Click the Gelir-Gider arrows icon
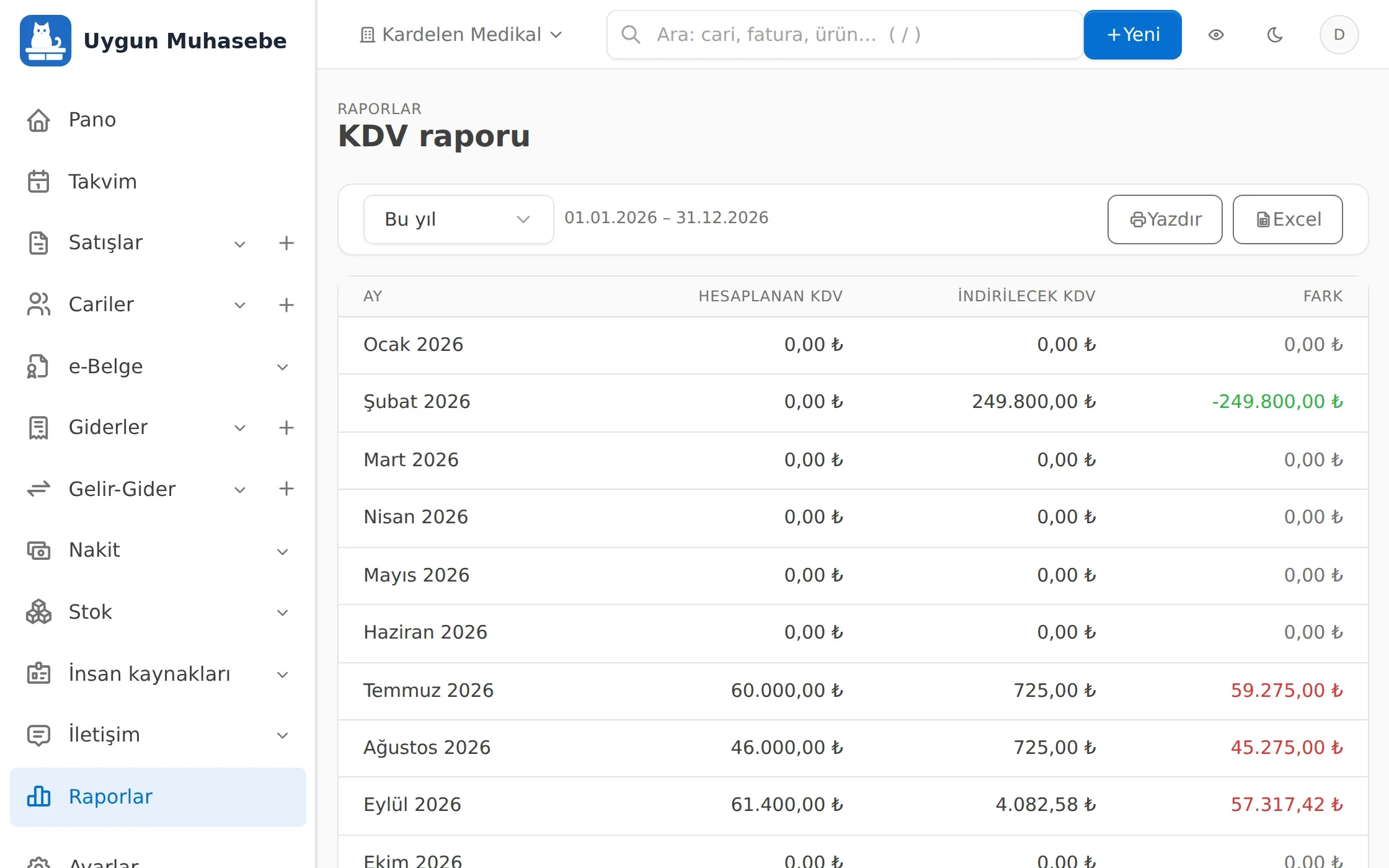 point(38,489)
